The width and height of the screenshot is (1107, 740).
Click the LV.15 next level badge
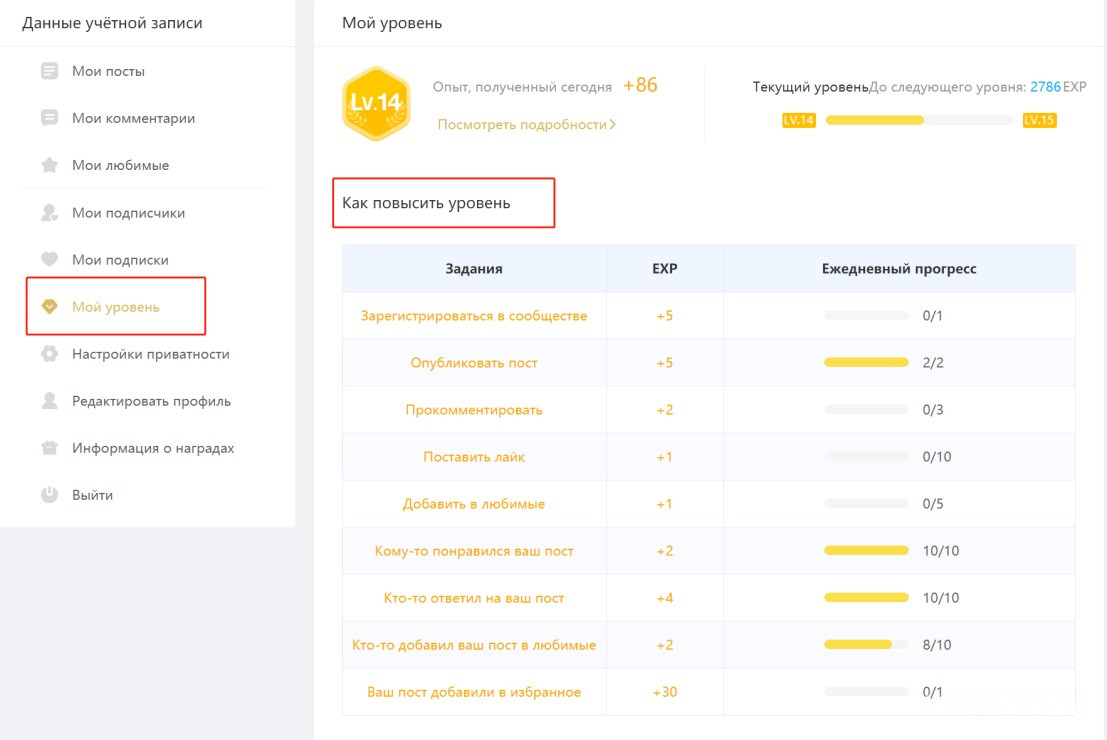pyautogui.click(x=1039, y=120)
